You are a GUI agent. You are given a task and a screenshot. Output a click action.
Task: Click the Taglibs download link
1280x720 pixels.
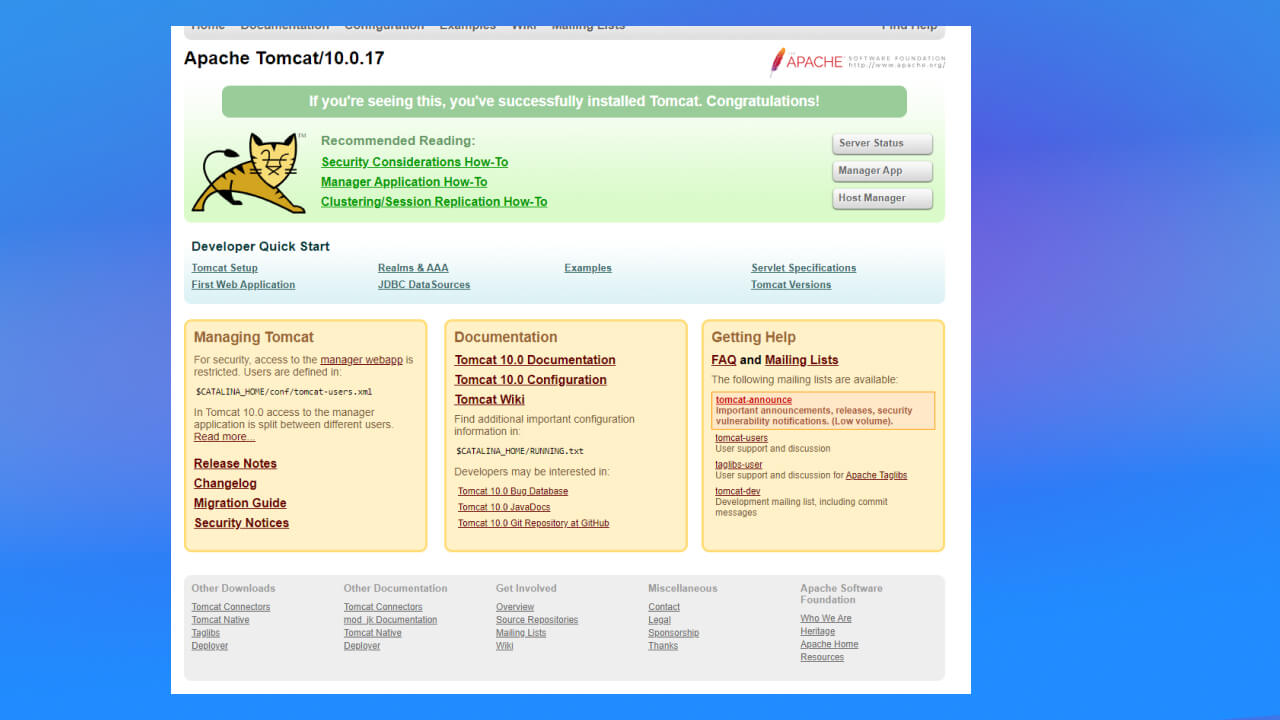(x=206, y=633)
